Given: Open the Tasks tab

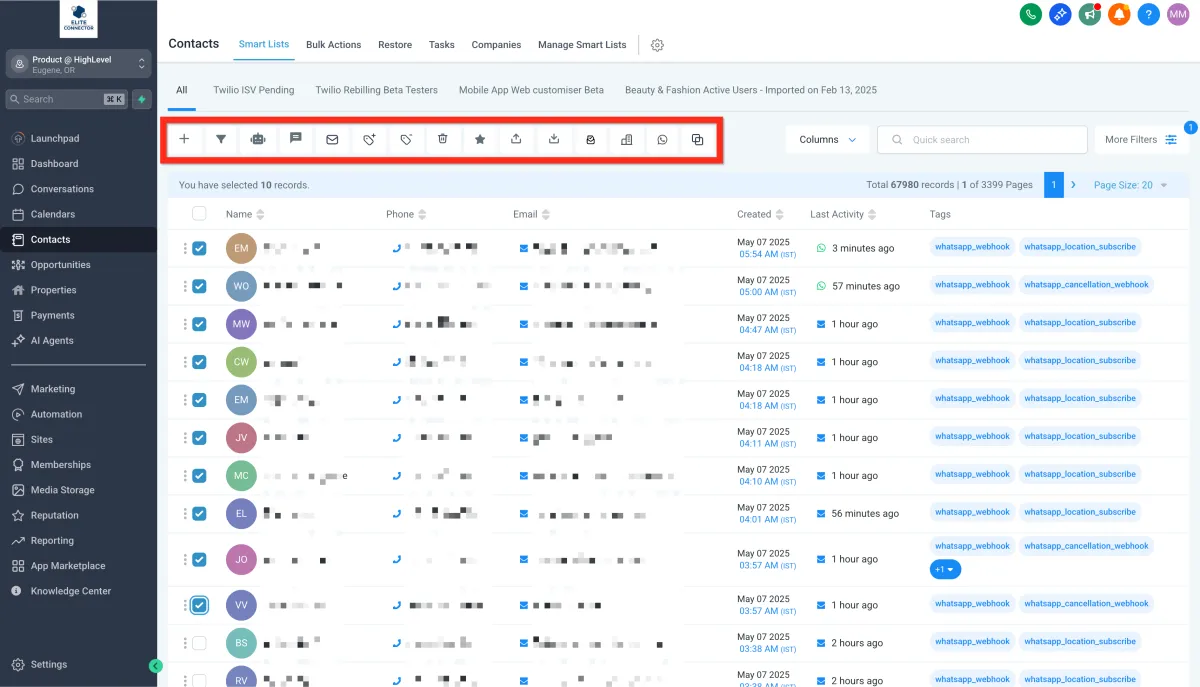Looking at the screenshot, I should point(442,45).
